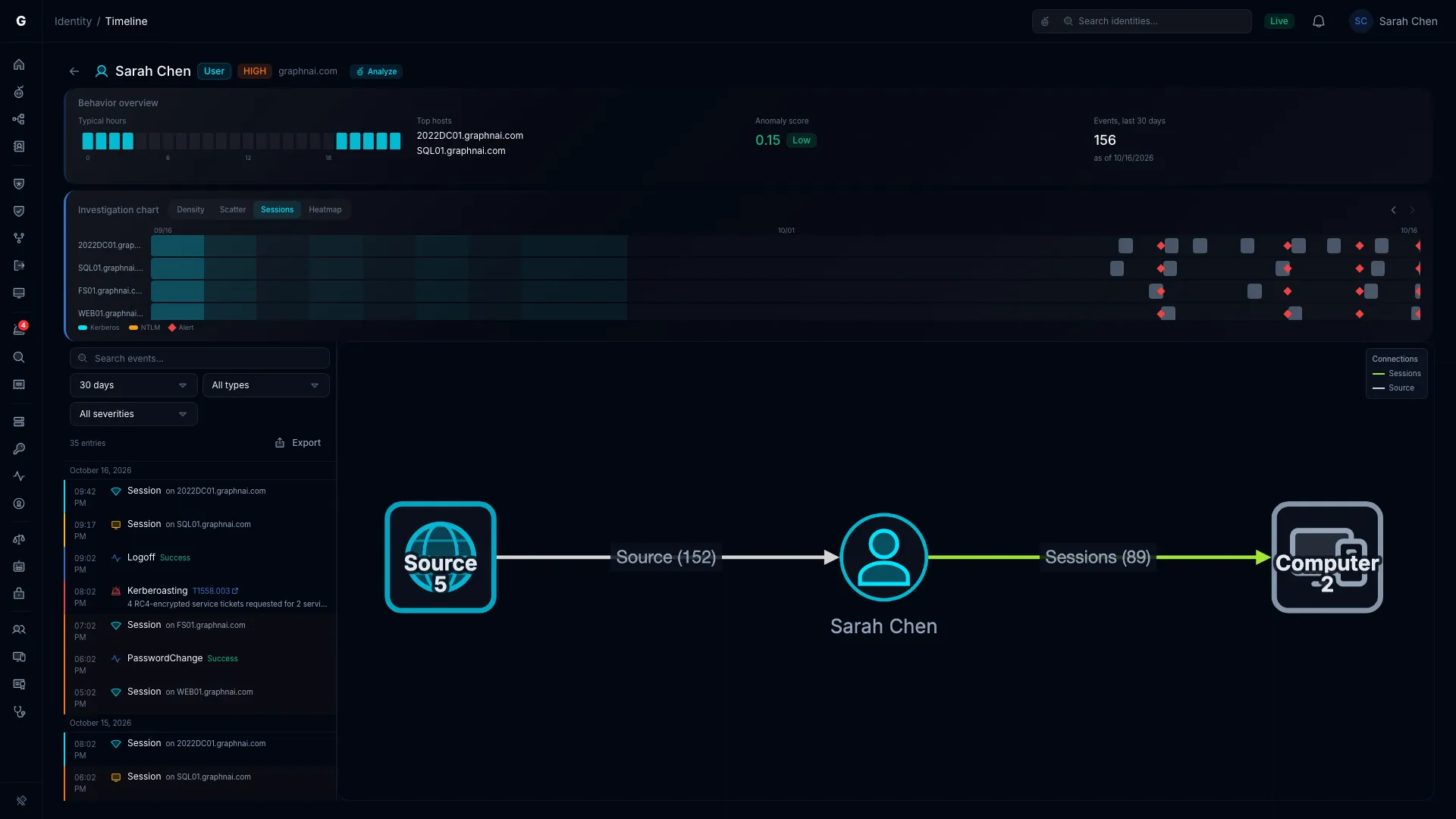Screen dimensions: 1456x819
Task: Click the Identity breadcrumb
Action: coord(73,21)
